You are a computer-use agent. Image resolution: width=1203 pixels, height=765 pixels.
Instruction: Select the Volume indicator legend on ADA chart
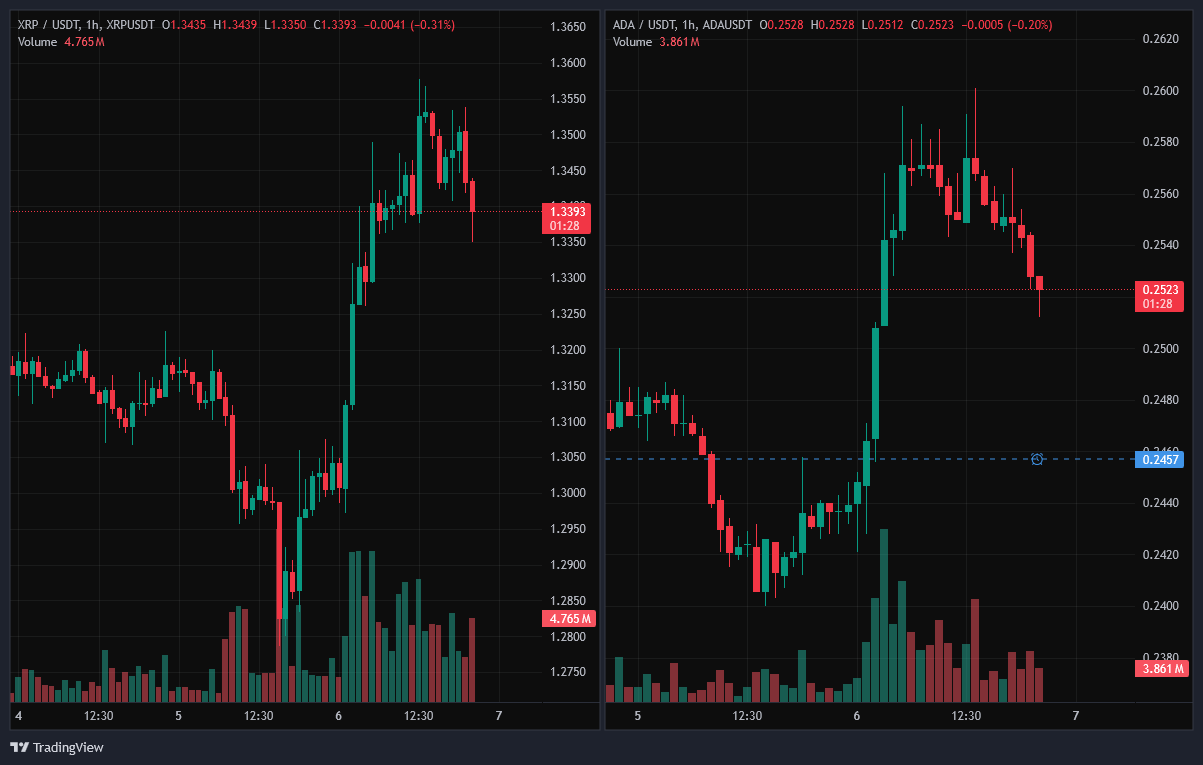pyautogui.click(x=657, y=41)
